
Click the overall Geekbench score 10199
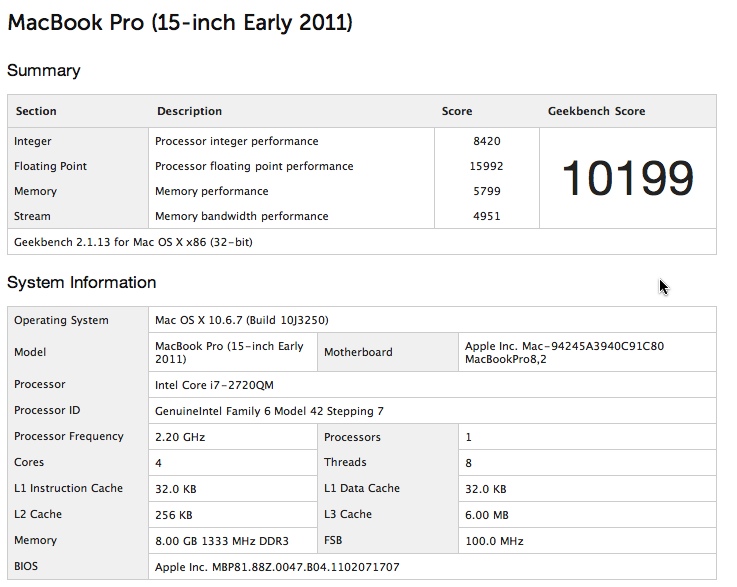pyautogui.click(x=628, y=178)
